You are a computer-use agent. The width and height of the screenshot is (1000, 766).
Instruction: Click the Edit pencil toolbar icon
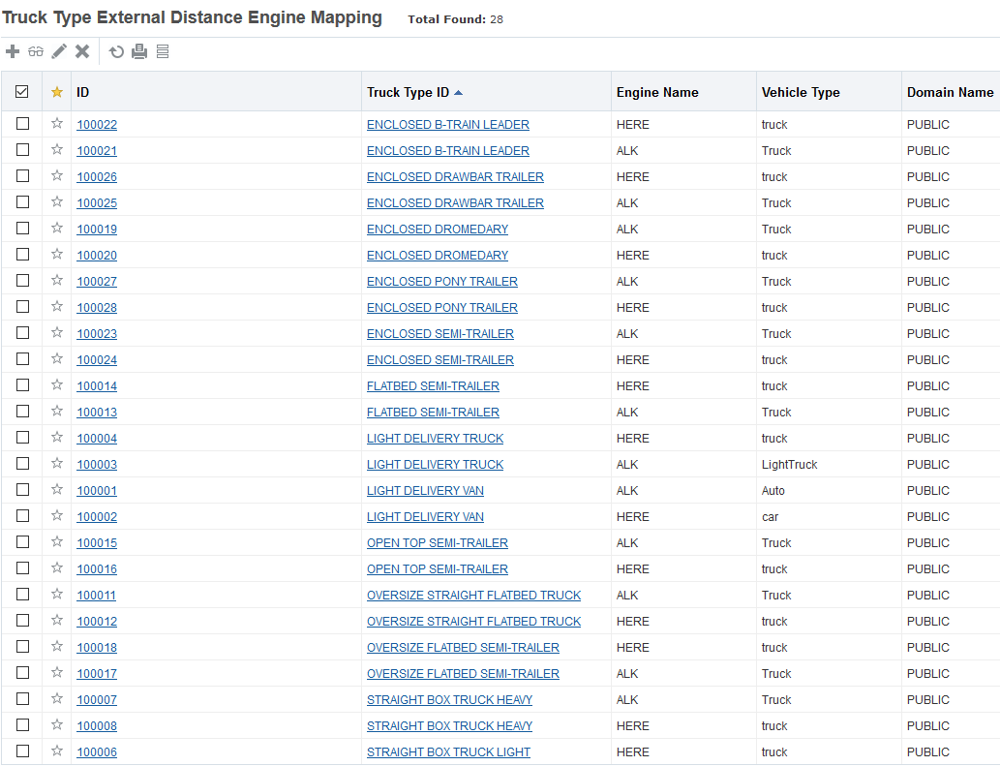tap(59, 52)
